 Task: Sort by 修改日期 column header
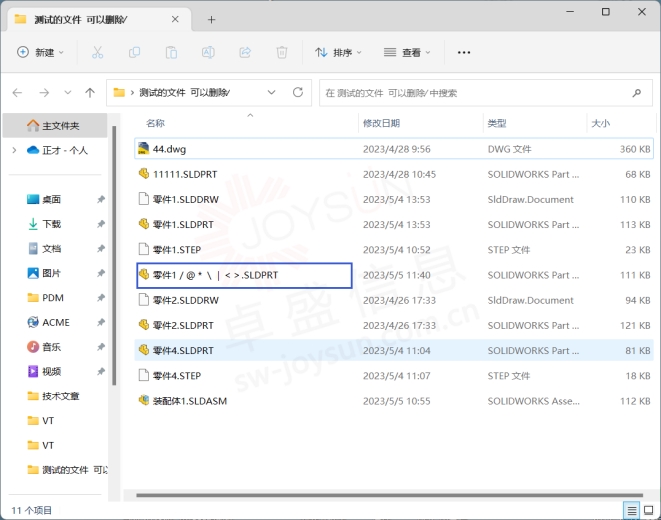pos(381,123)
